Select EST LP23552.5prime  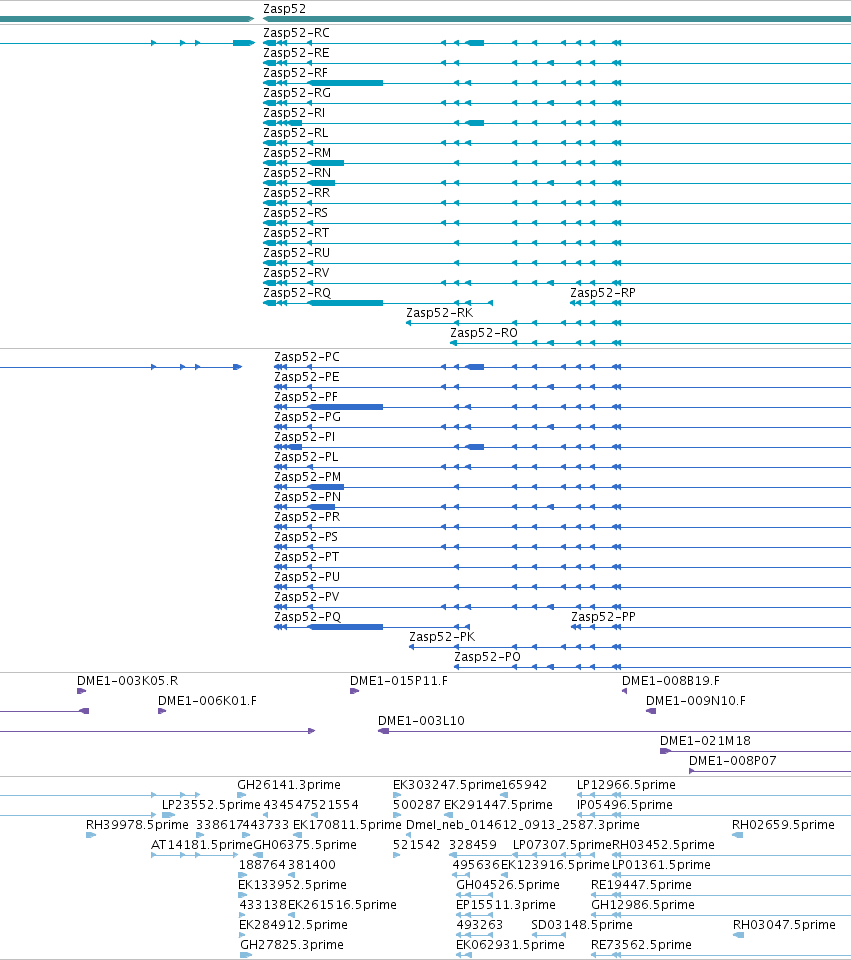pos(211,805)
